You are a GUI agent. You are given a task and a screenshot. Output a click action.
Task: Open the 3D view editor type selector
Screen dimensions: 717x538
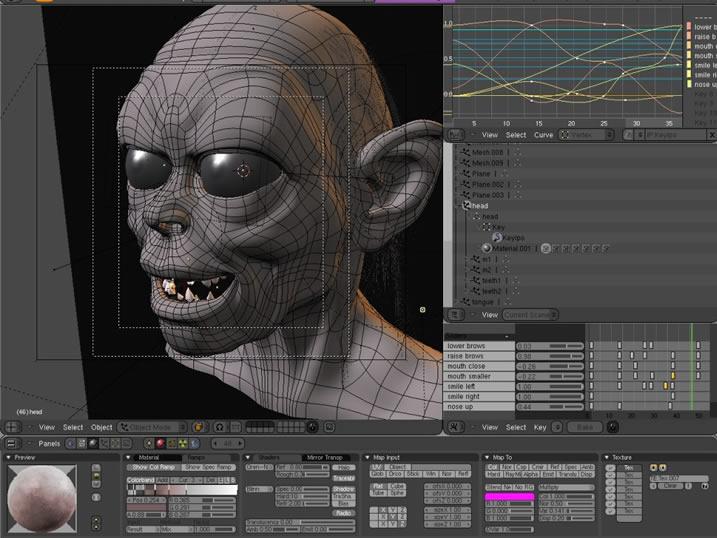click(14, 427)
